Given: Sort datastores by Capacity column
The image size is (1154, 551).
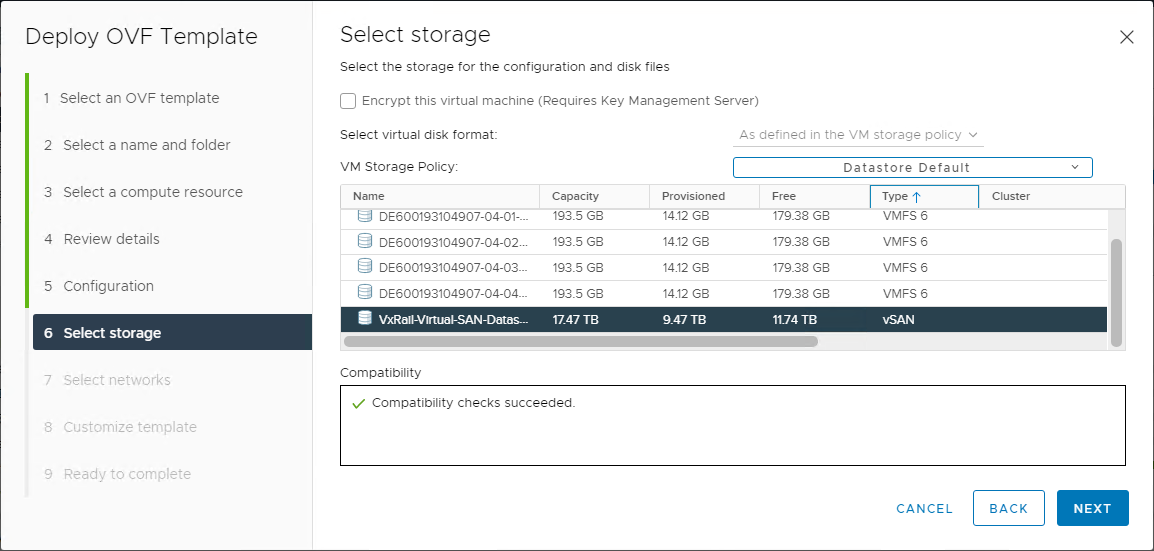Looking at the screenshot, I should click(x=594, y=196).
